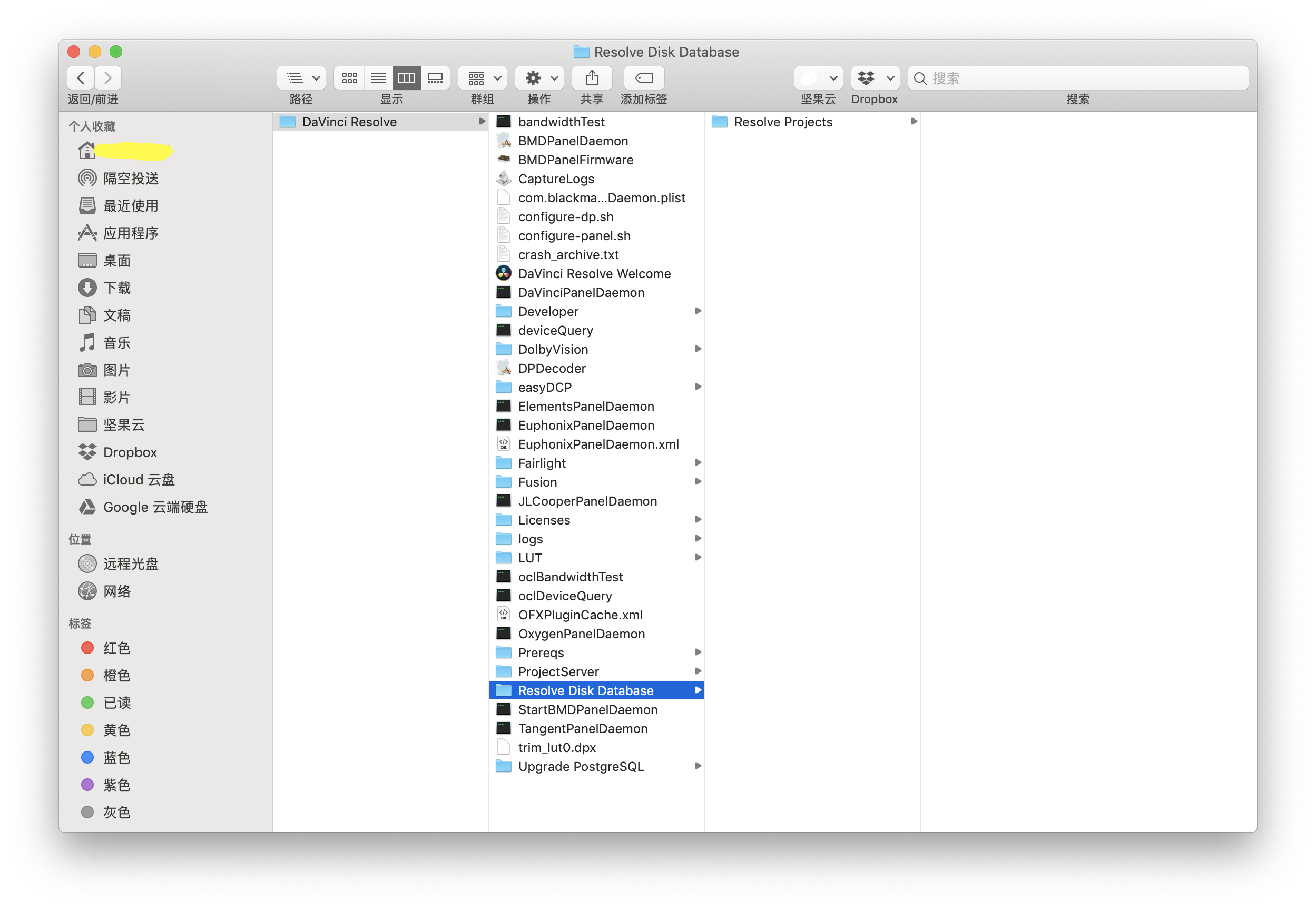Open the Action gear dropdown
1316x910 pixels.
pyautogui.click(x=539, y=78)
